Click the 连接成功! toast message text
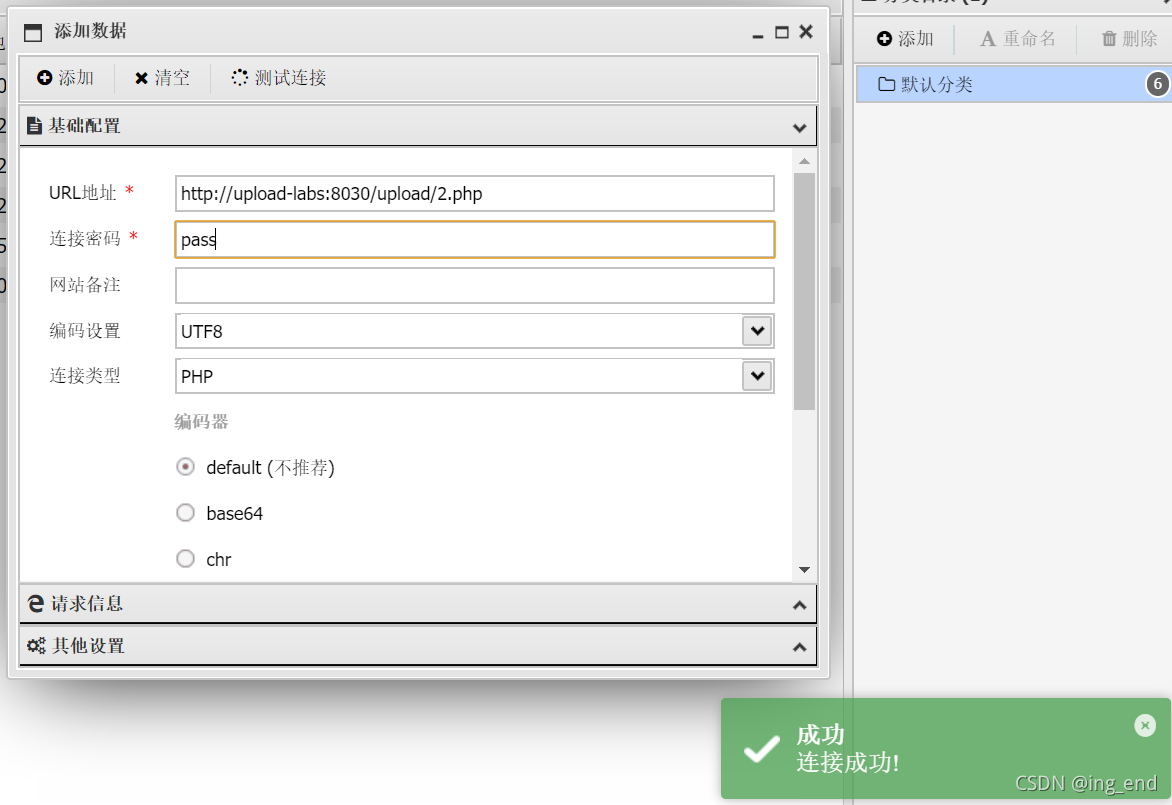 point(848,763)
